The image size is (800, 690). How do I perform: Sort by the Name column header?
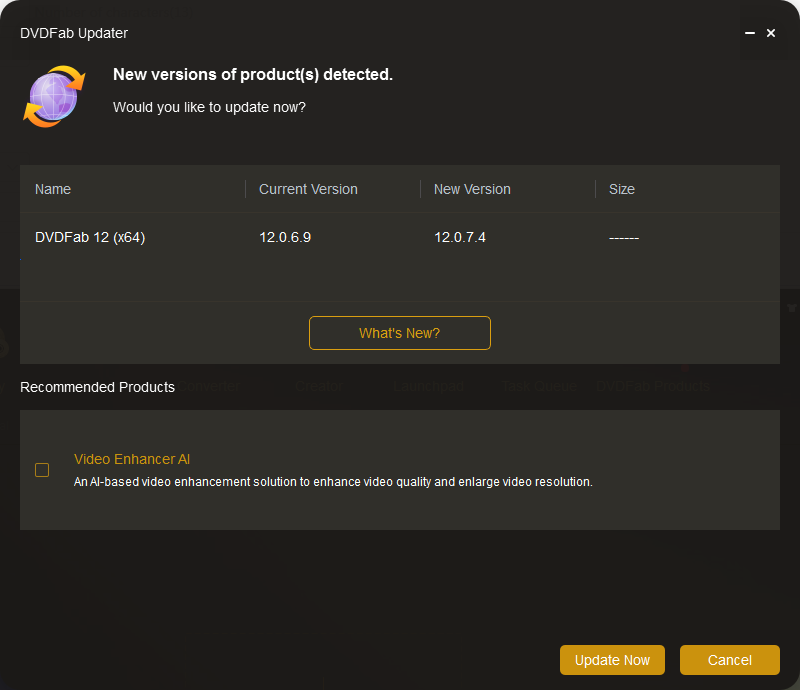[53, 189]
